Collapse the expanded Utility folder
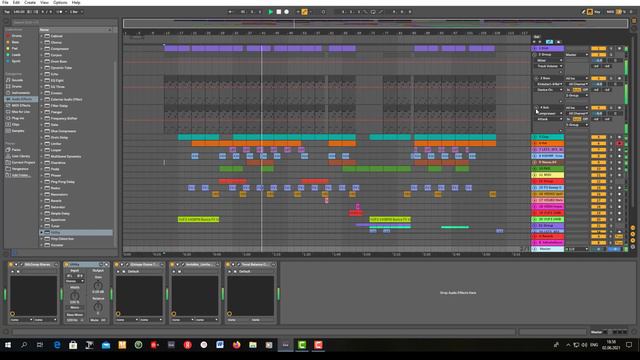The image size is (640, 360). (42, 232)
